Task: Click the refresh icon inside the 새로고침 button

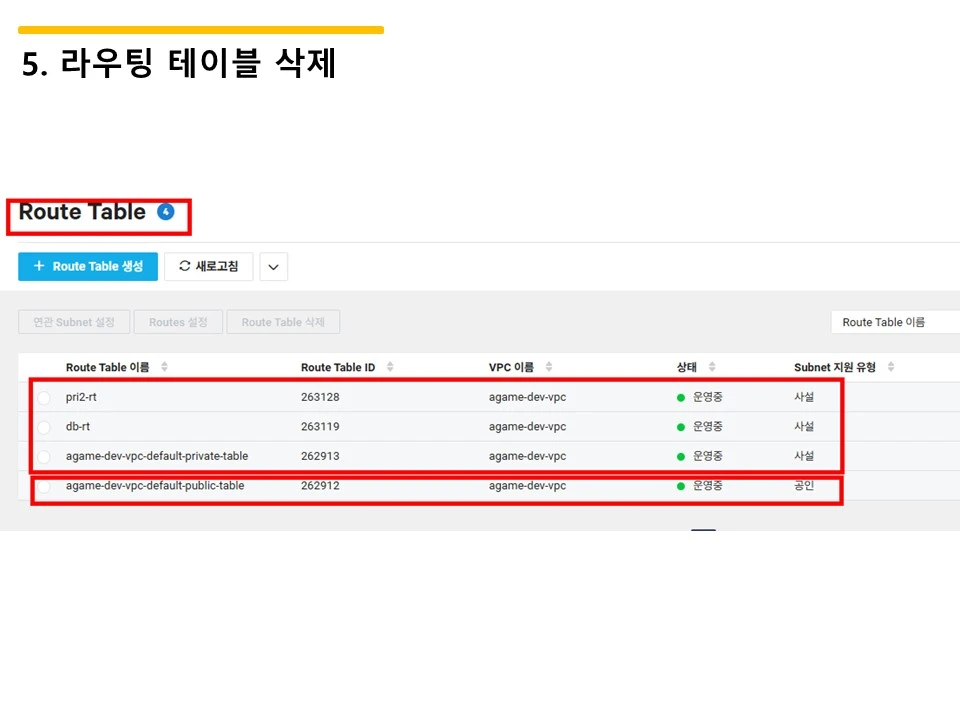Action: click(x=183, y=266)
